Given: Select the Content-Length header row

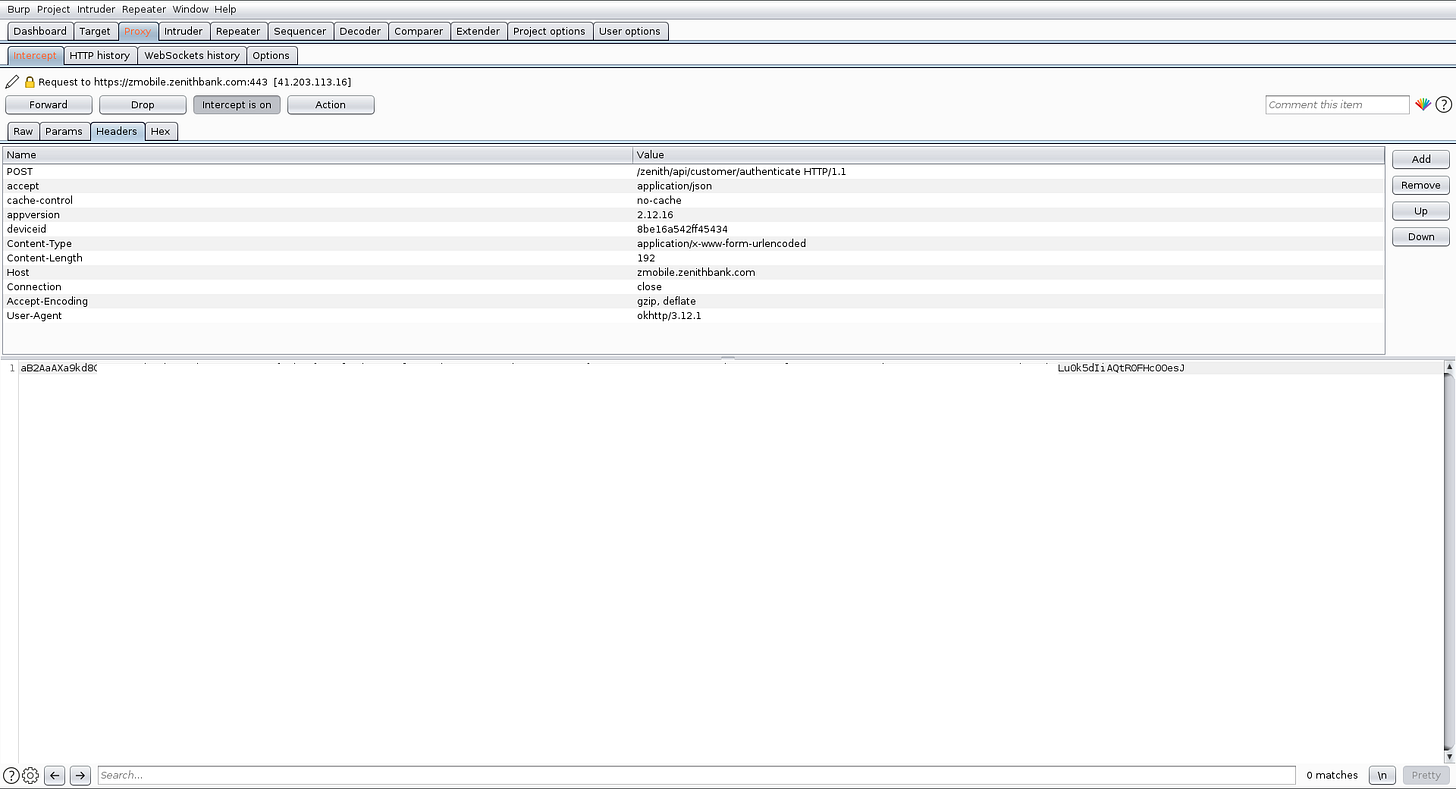Looking at the screenshot, I should click(694, 258).
